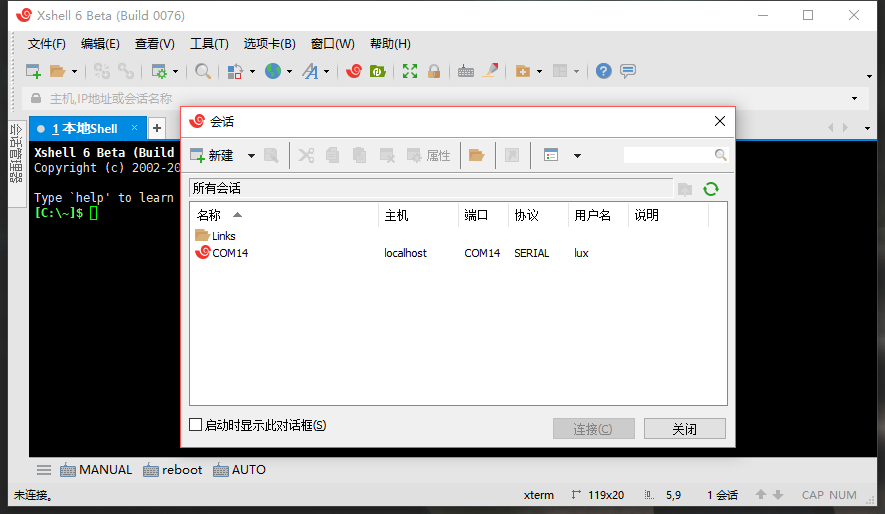Click the session search field
This screenshot has width=885, height=514.
click(668, 155)
